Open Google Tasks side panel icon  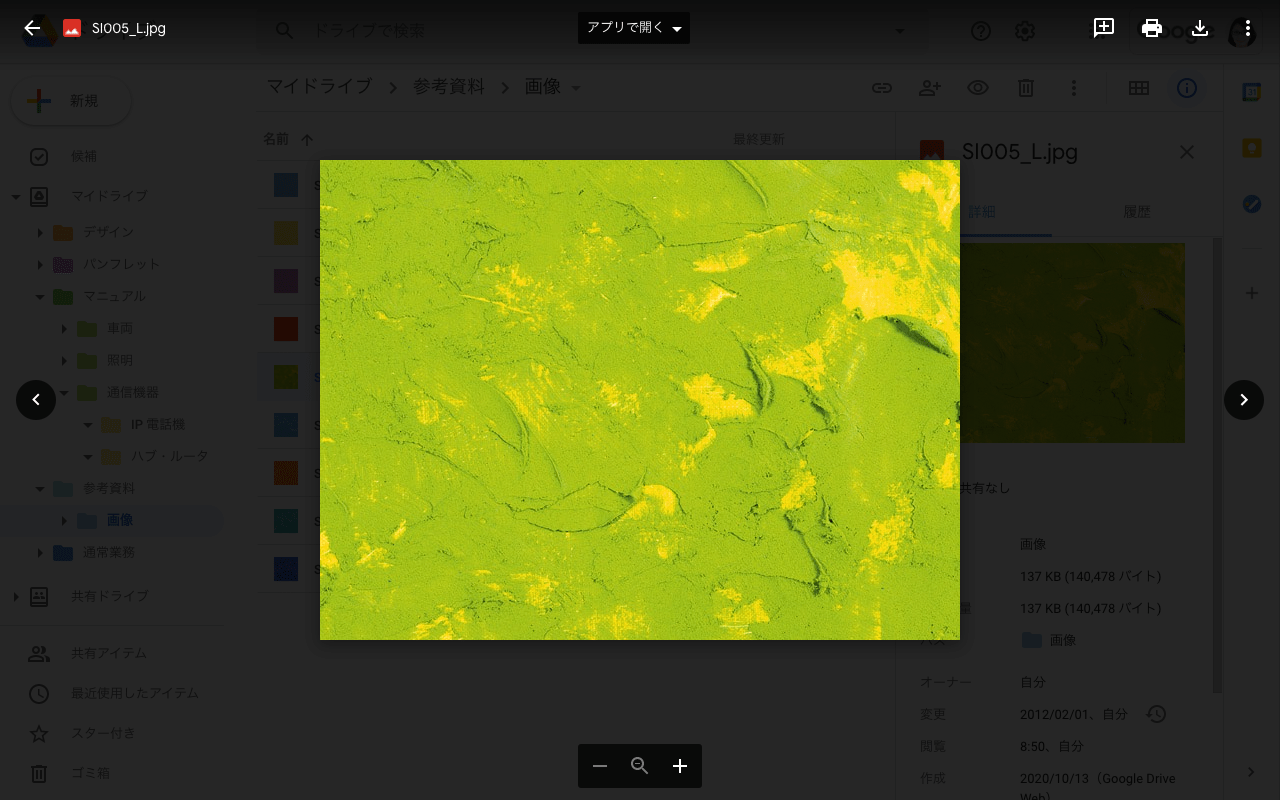[x=1252, y=204]
